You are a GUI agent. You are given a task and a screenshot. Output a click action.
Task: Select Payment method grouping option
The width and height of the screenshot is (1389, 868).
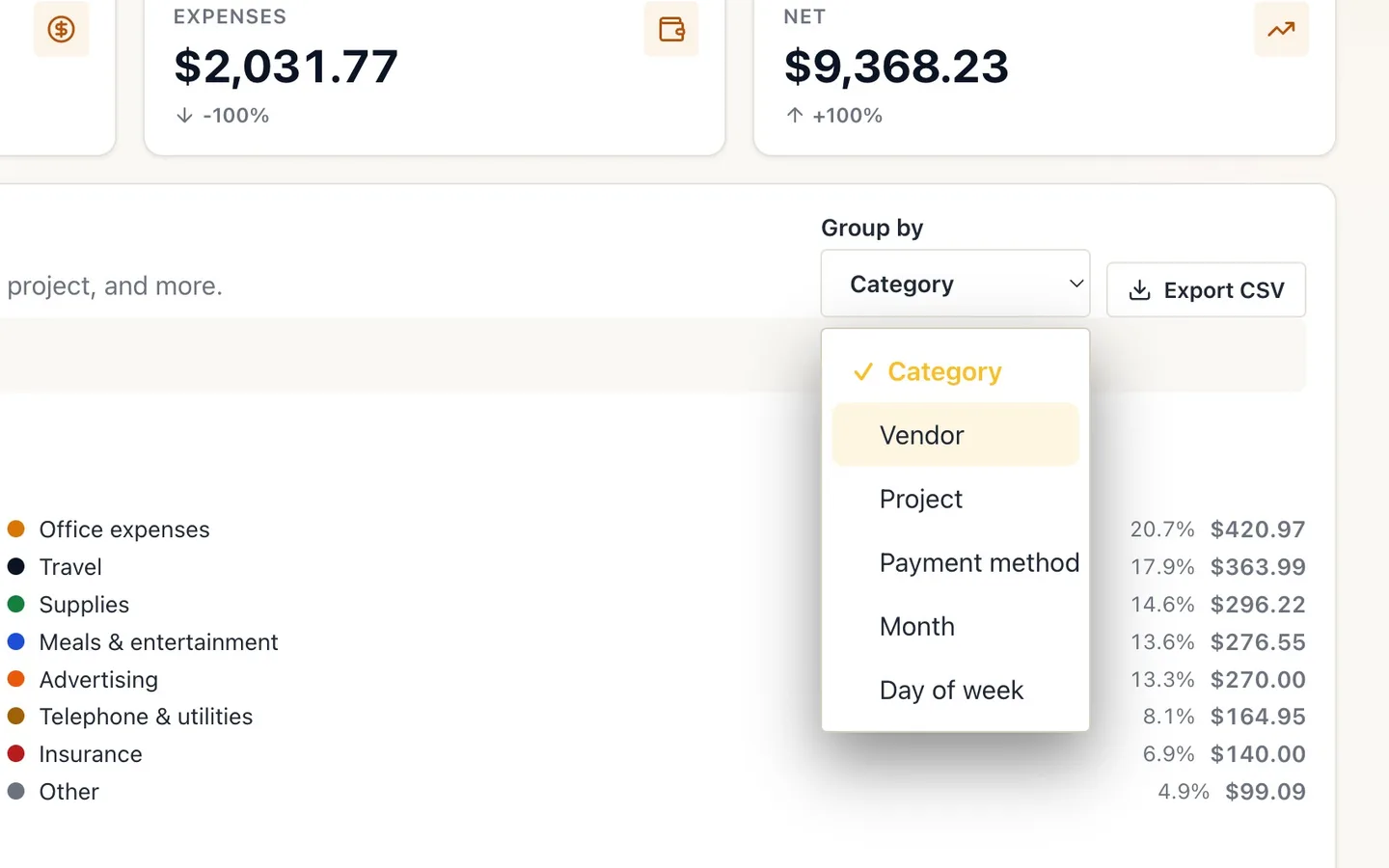[x=955, y=562]
